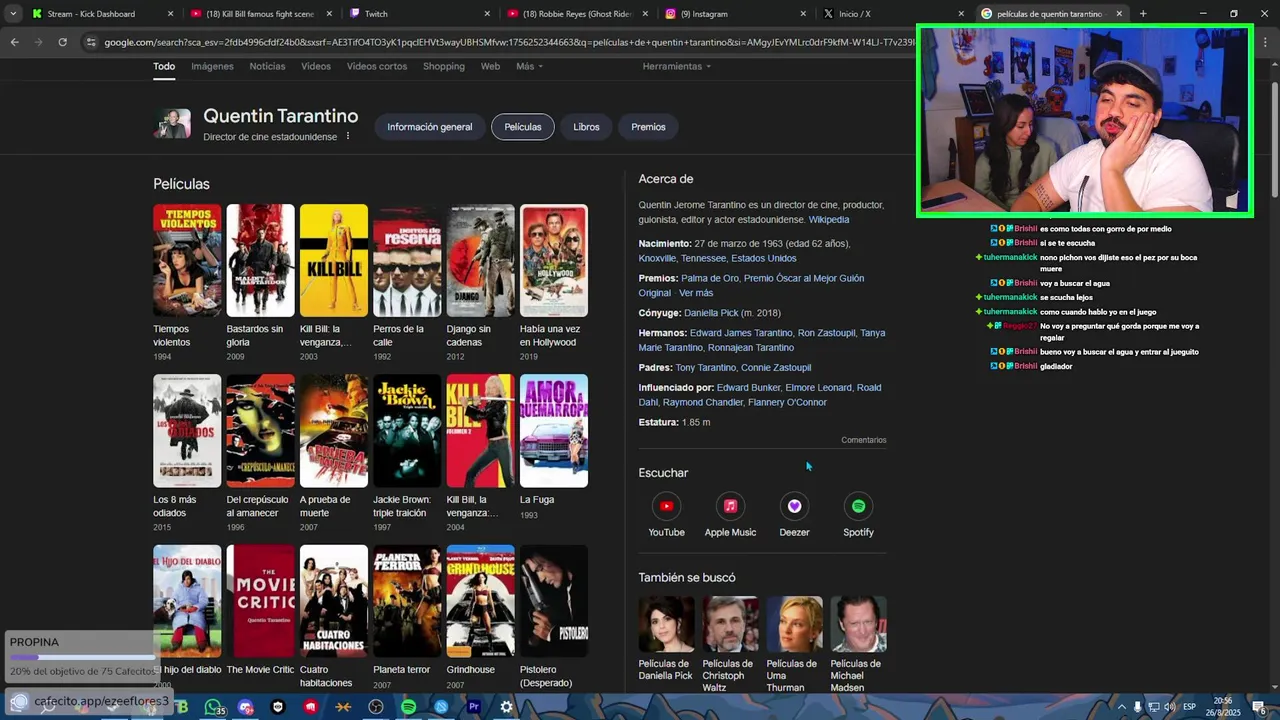Open the taskbar clock showing 20:56
This screenshot has width=1280, height=720.
[1223, 707]
